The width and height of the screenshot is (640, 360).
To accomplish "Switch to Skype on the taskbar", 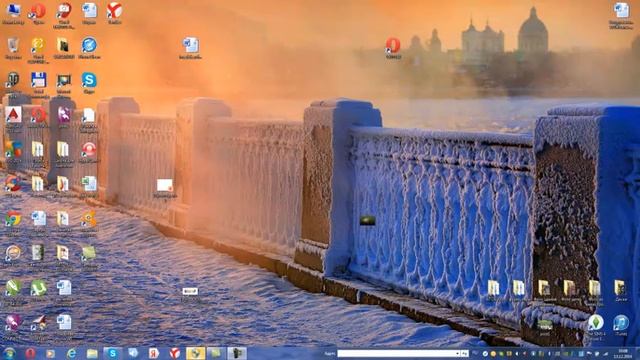I will 112,353.
